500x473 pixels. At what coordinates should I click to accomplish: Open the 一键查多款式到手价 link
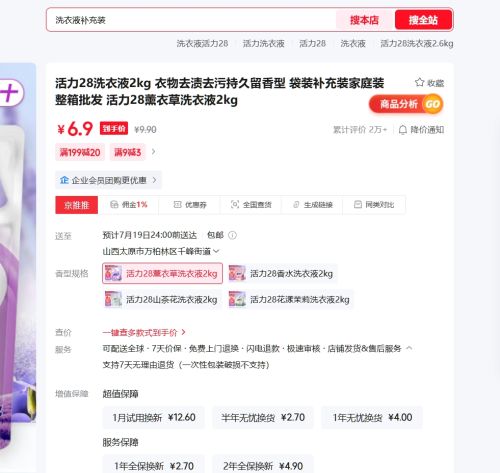pos(144,332)
